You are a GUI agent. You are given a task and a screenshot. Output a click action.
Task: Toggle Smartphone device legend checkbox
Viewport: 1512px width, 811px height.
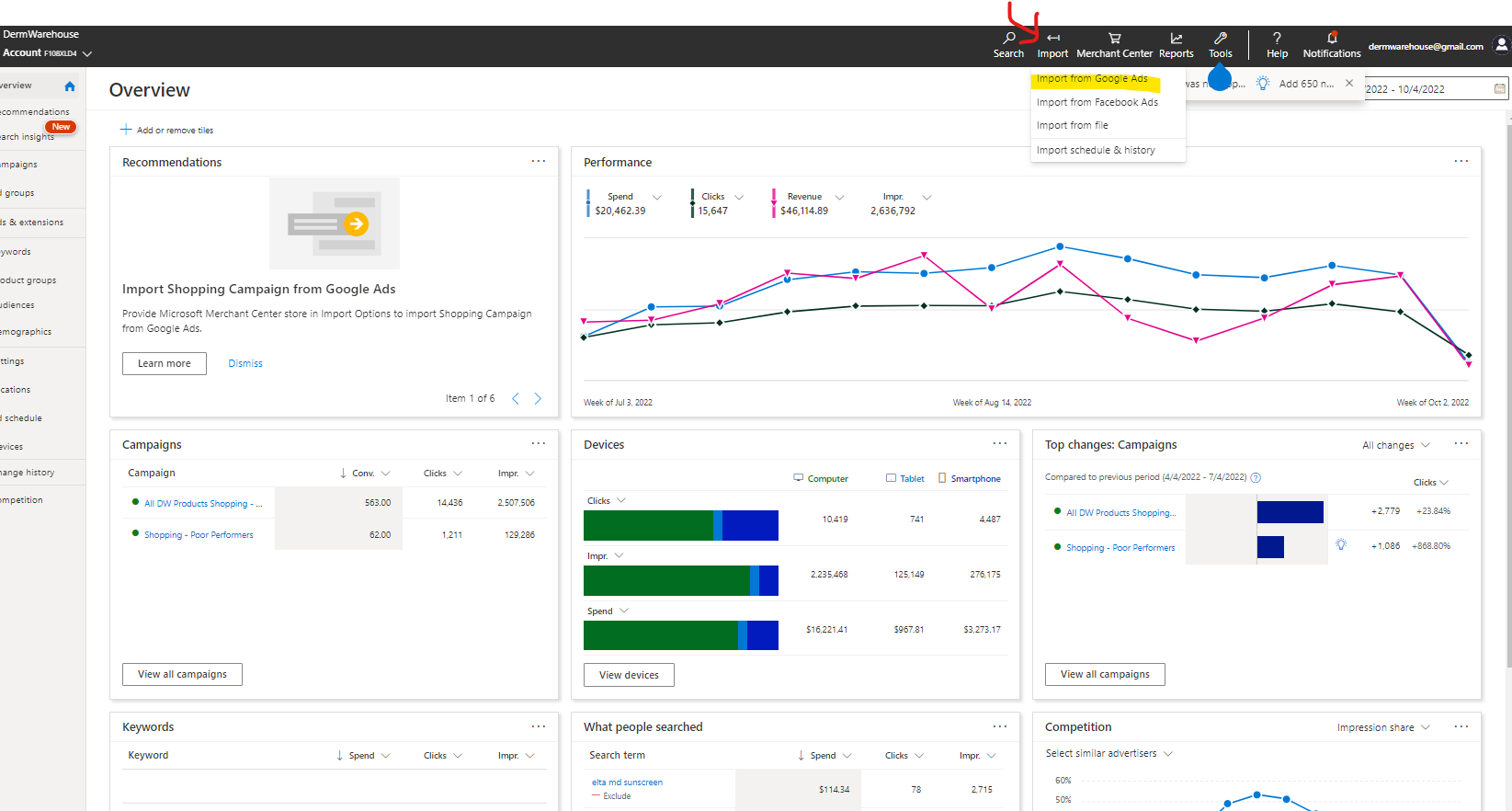coord(942,478)
